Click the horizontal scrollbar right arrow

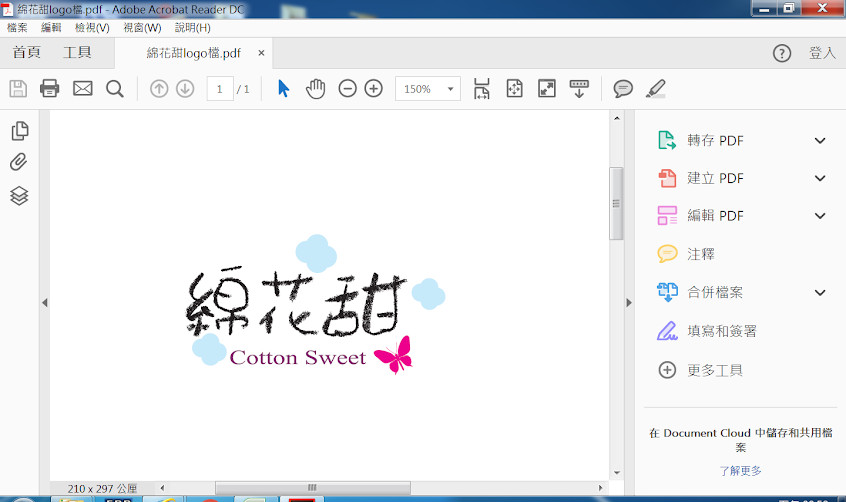pyautogui.click(x=601, y=488)
